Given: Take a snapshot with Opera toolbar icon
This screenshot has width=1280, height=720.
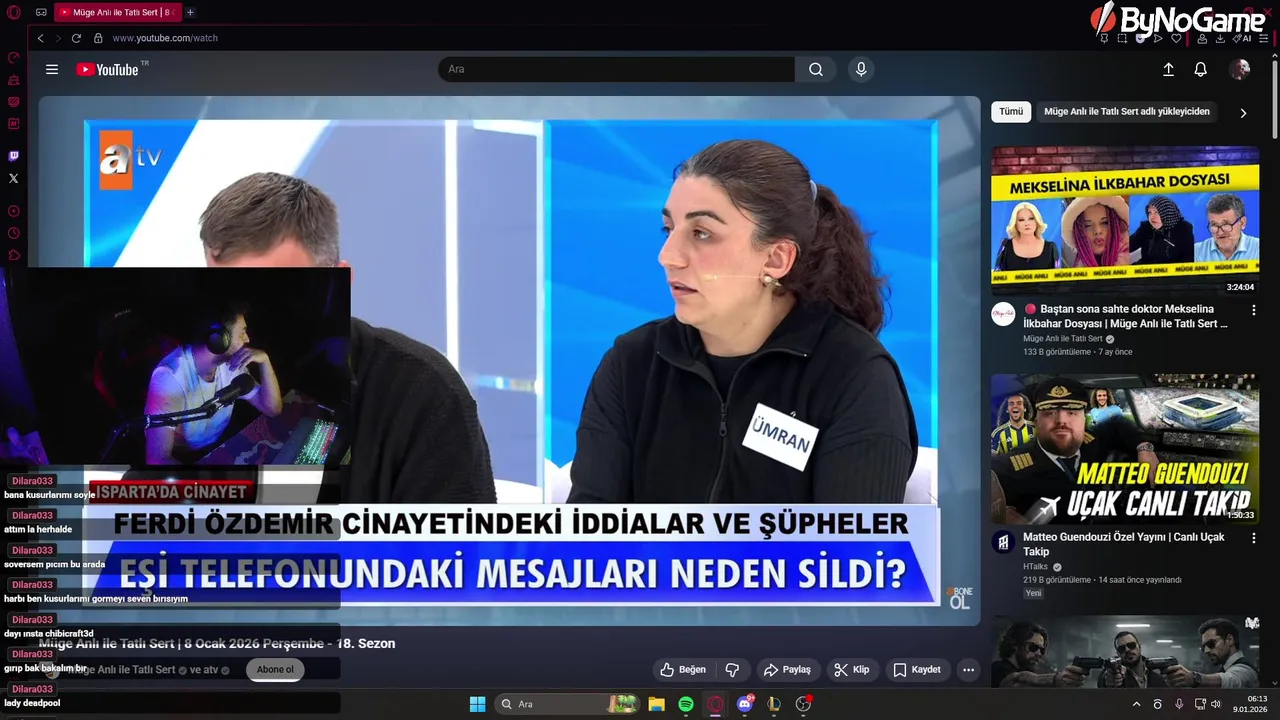Looking at the screenshot, I should pos(1122,38).
